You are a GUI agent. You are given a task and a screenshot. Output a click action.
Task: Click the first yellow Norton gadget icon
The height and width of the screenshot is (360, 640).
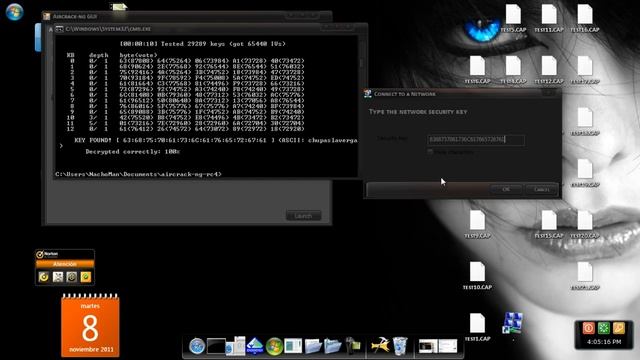[x=44, y=277]
